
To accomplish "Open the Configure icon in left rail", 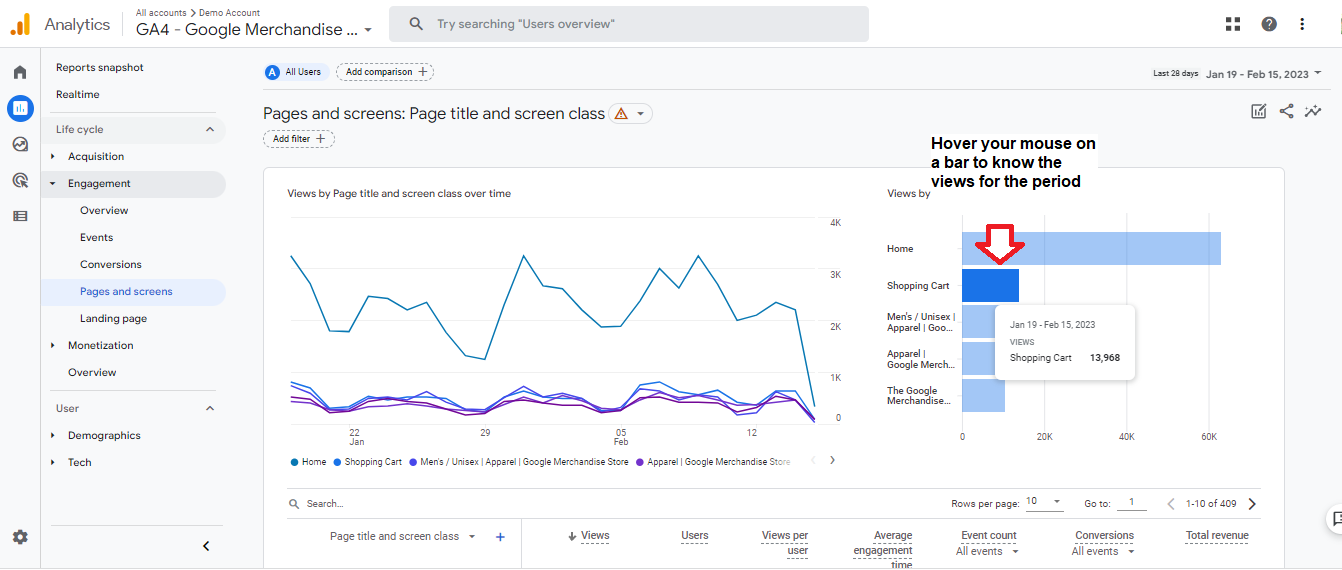I will point(20,216).
